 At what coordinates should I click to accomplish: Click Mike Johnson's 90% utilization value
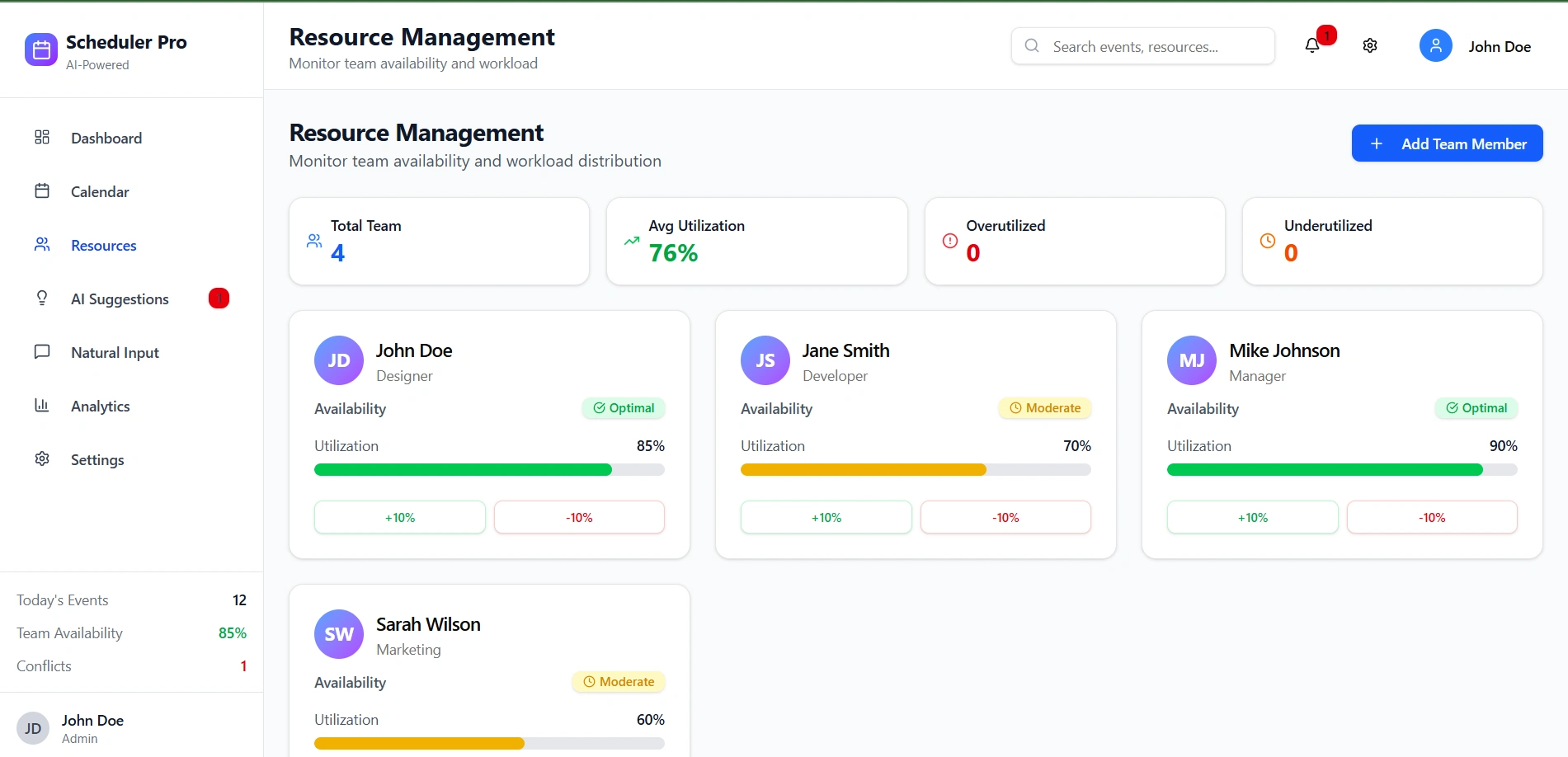pyautogui.click(x=1504, y=446)
